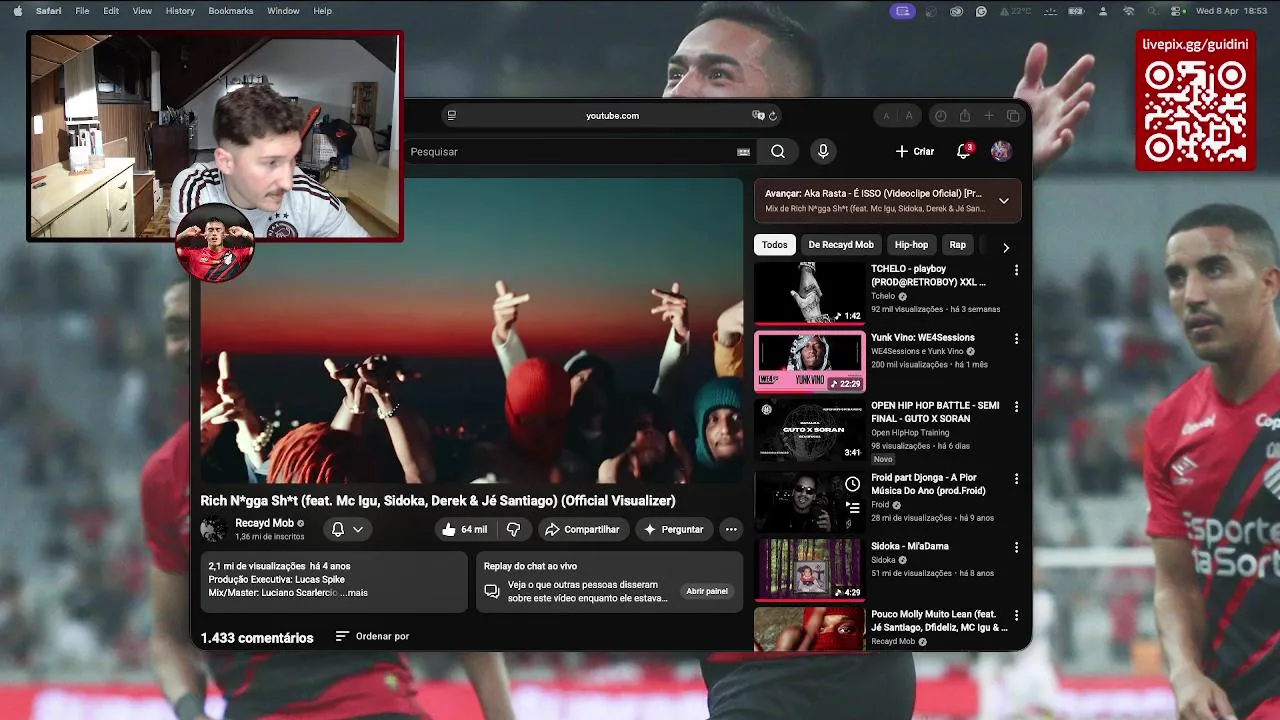Open options menu for TCHELO - playboy video
The image size is (1280, 720).
coord(1016,270)
